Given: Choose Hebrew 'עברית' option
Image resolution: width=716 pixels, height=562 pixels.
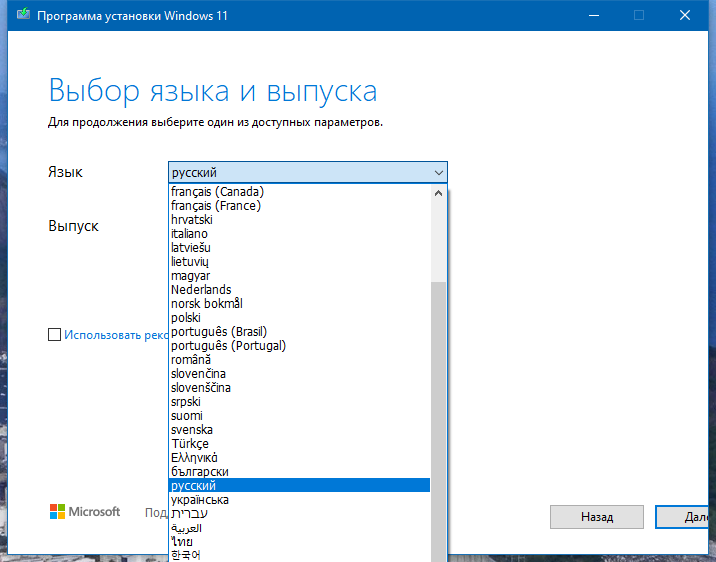Looking at the screenshot, I should coord(299,514).
